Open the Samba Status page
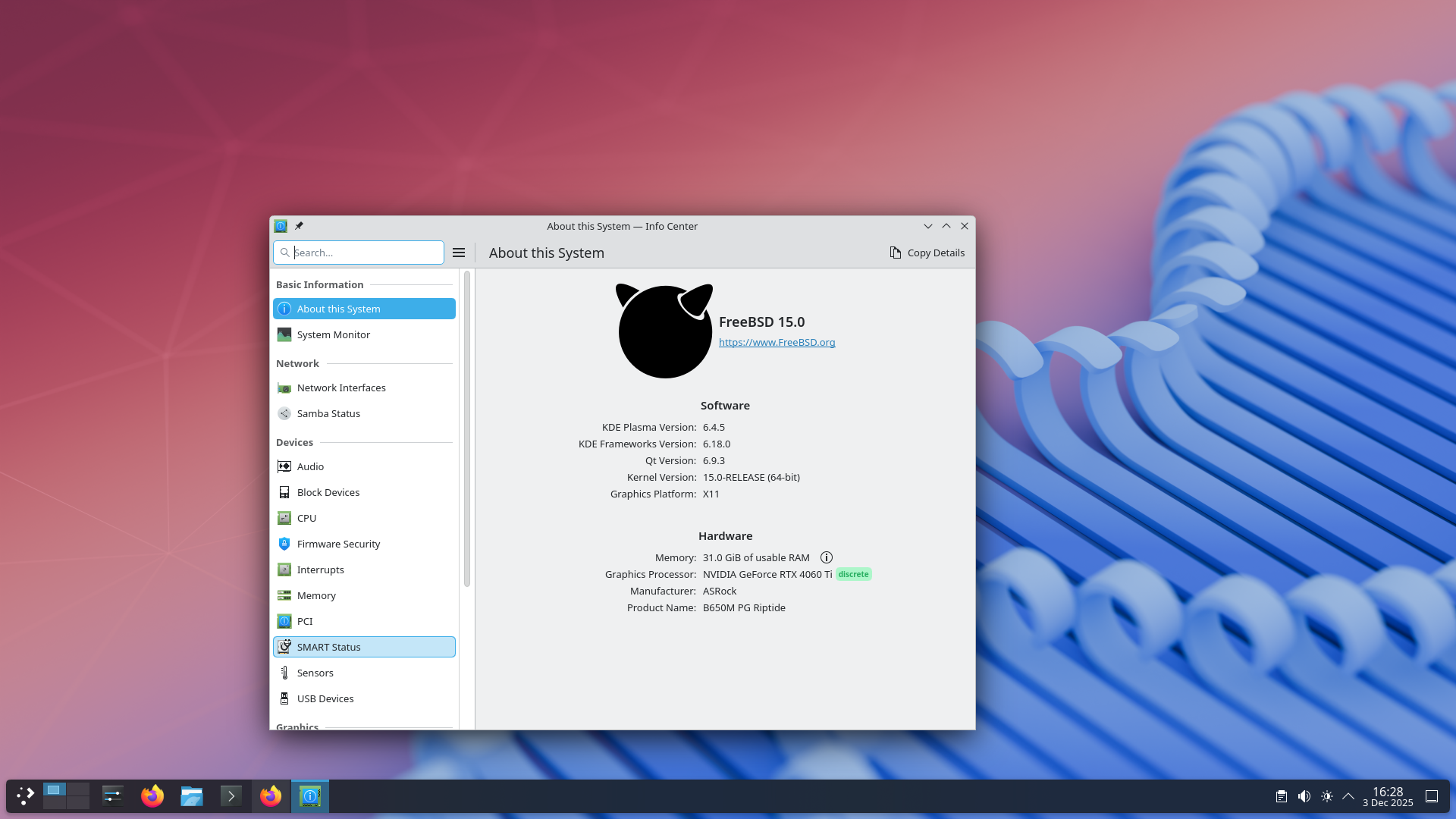The width and height of the screenshot is (1456, 819). pyautogui.click(x=328, y=413)
